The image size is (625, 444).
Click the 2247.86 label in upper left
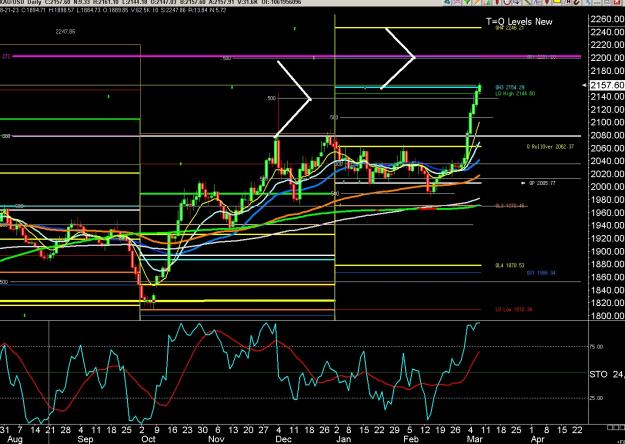[x=65, y=31]
